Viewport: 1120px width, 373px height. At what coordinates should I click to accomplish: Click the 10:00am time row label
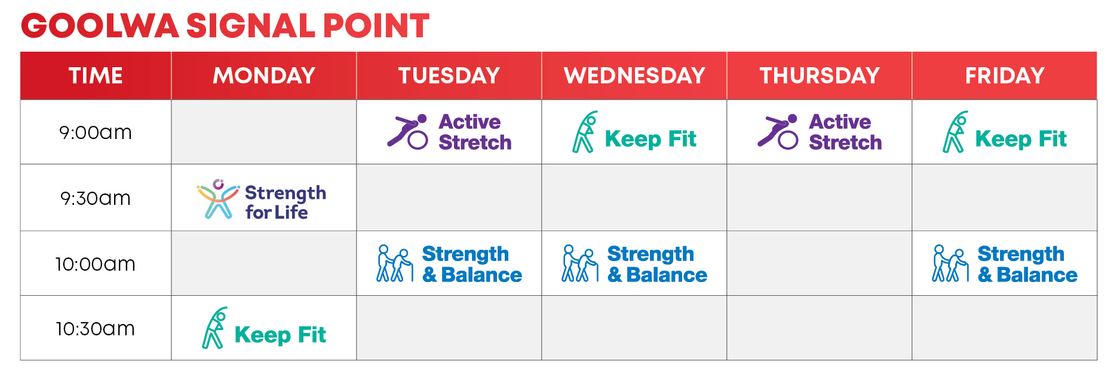tap(95, 264)
